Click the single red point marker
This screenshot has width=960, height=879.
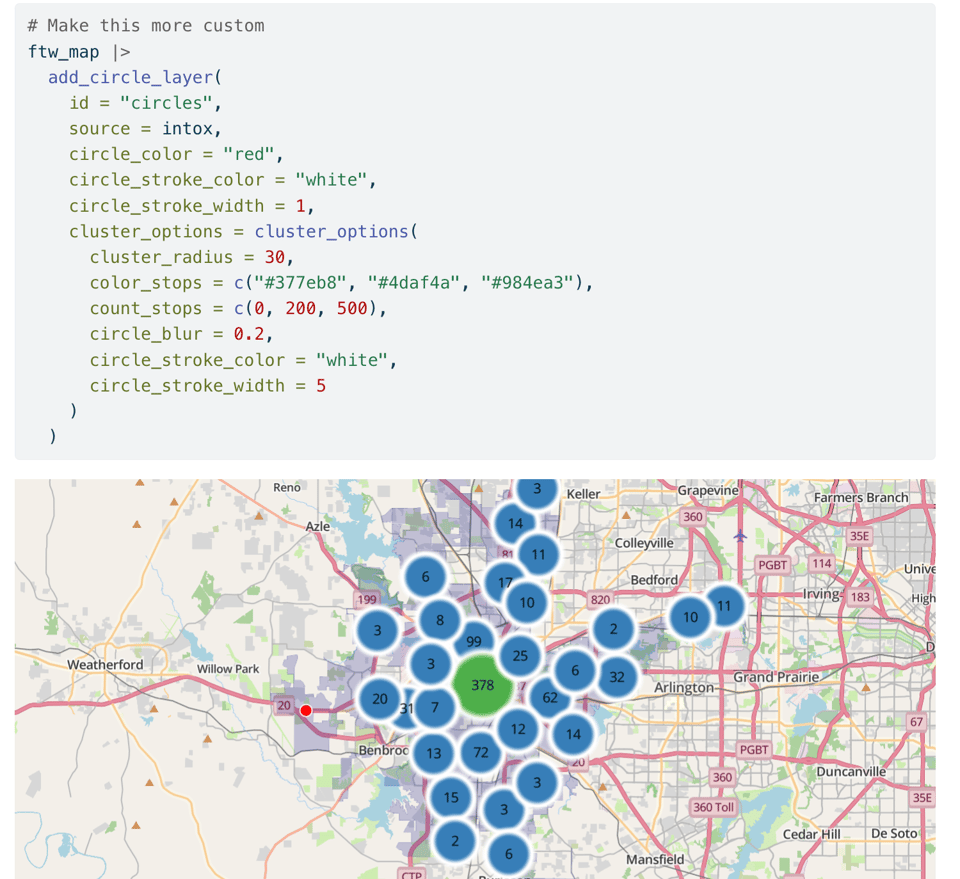306,710
